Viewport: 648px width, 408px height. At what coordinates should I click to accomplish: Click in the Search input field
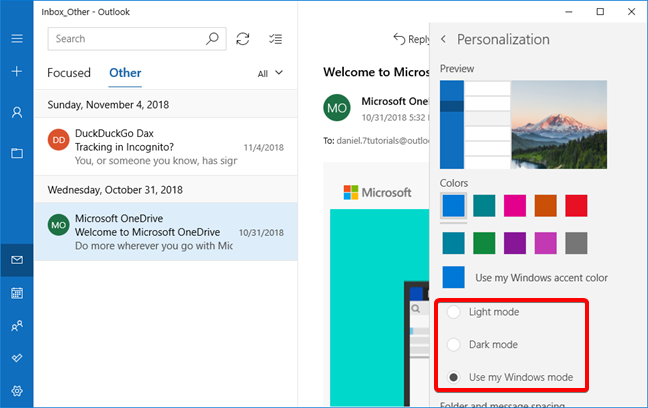click(x=137, y=39)
